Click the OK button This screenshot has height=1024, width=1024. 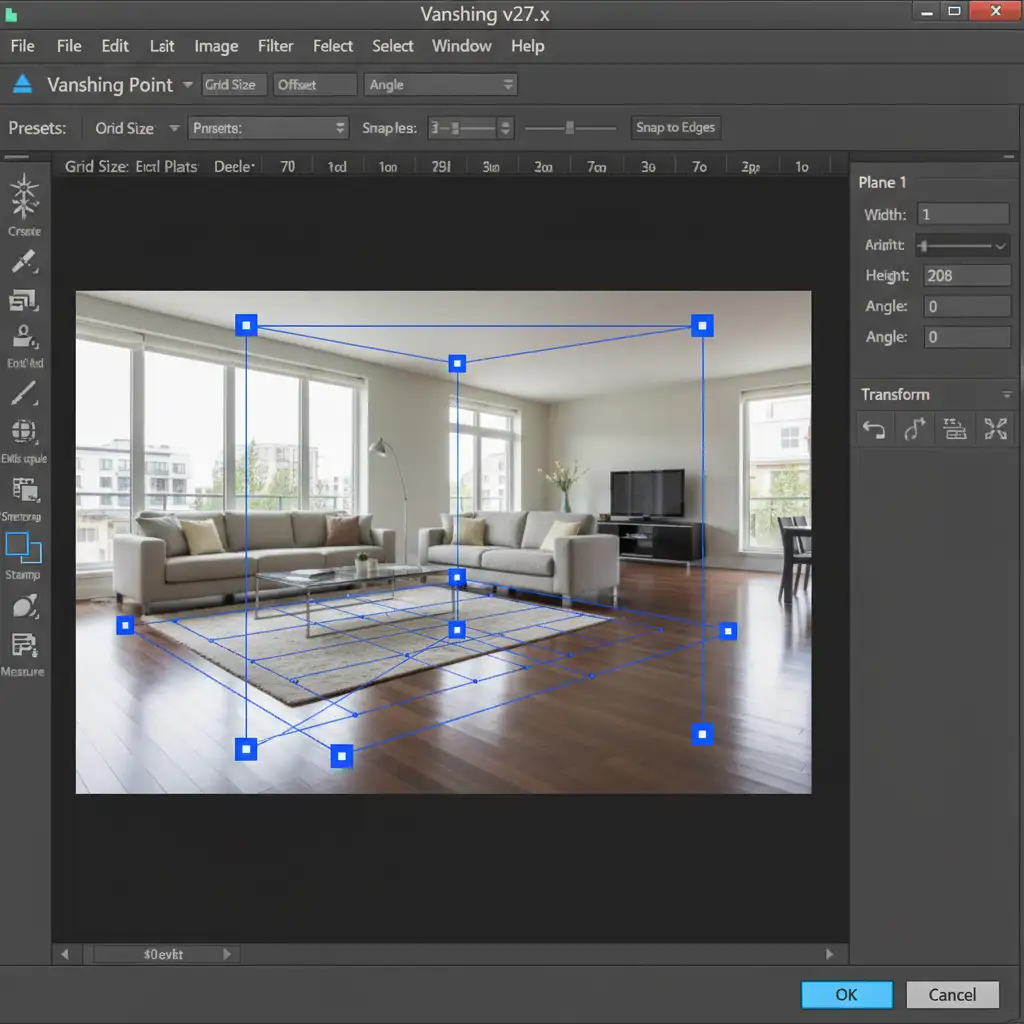(846, 994)
